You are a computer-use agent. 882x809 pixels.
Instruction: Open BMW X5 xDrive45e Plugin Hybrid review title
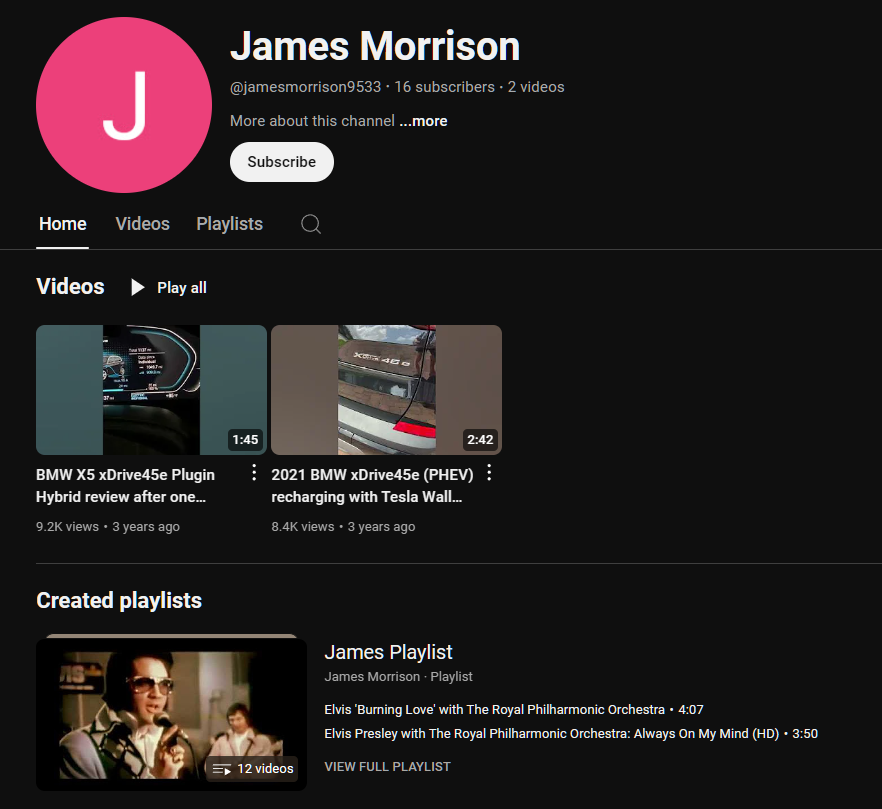[x=125, y=486]
